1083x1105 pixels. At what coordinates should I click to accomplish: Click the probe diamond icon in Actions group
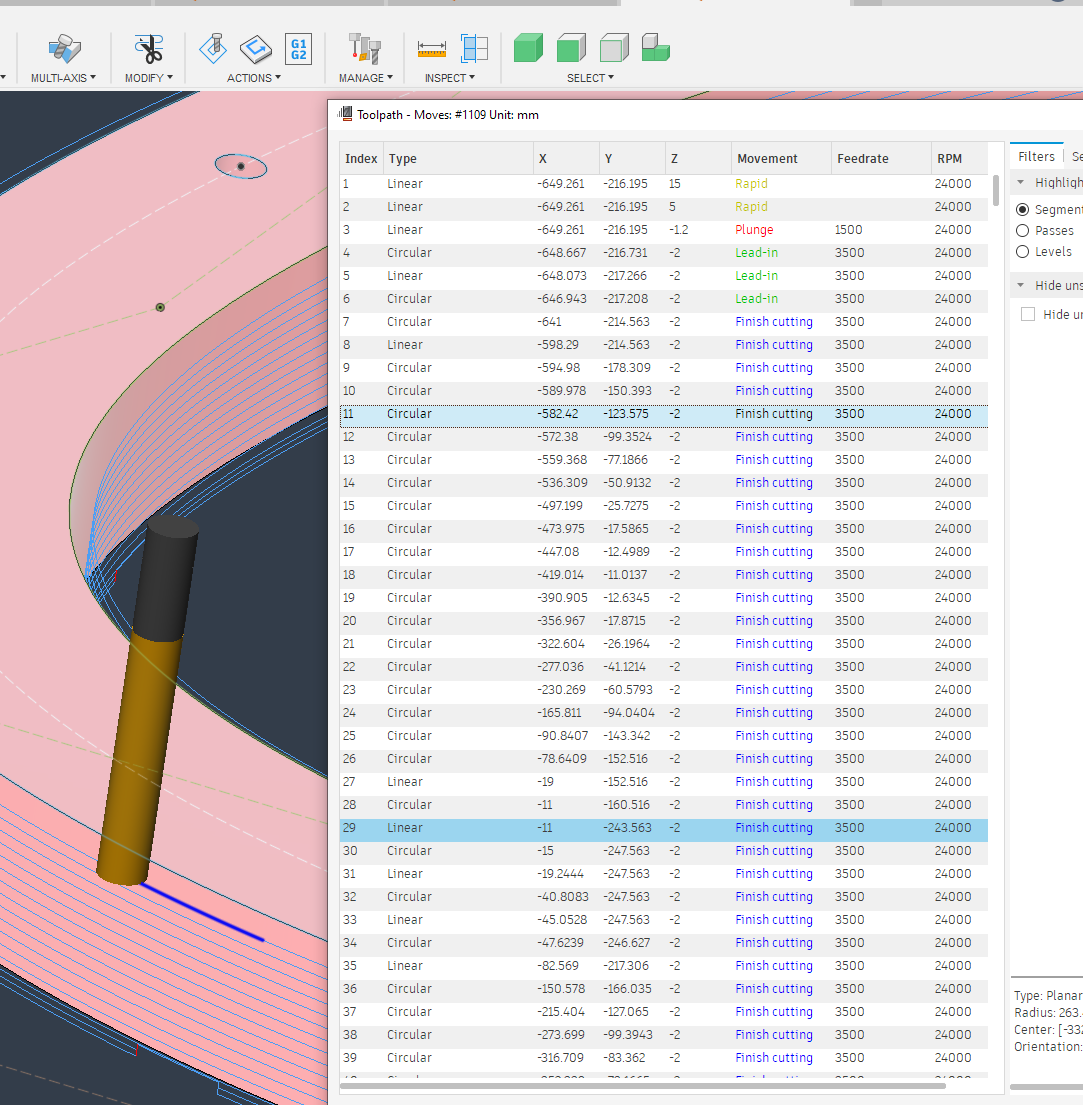point(212,47)
